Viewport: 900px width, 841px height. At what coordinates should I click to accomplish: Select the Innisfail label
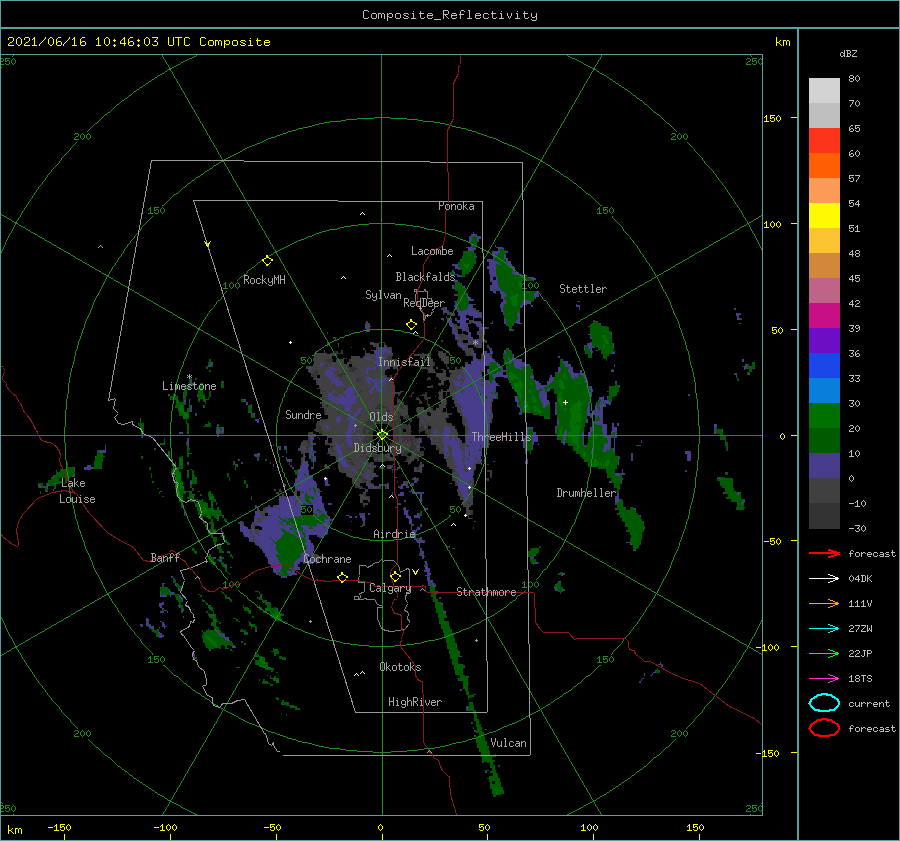(x=404, y=362)
